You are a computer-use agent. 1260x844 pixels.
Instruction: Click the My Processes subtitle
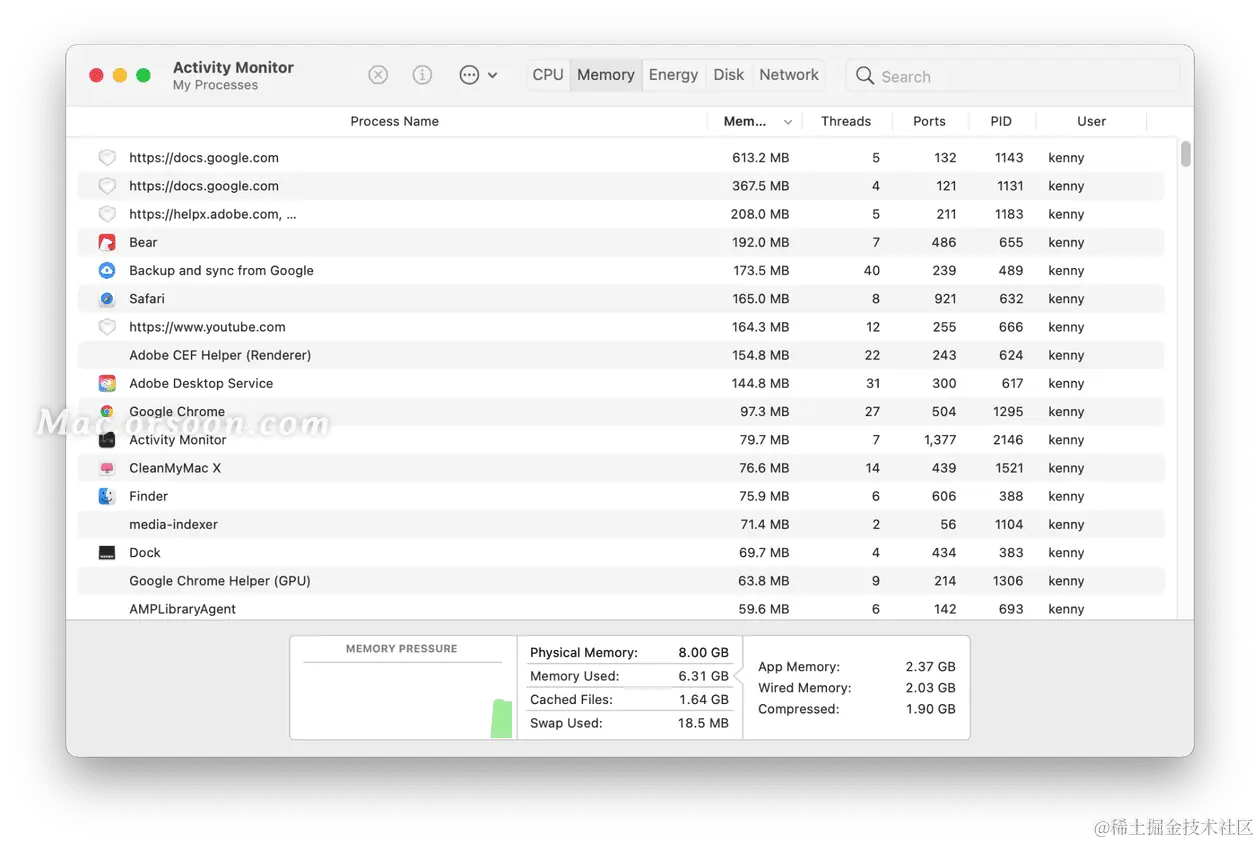(215, 86)
